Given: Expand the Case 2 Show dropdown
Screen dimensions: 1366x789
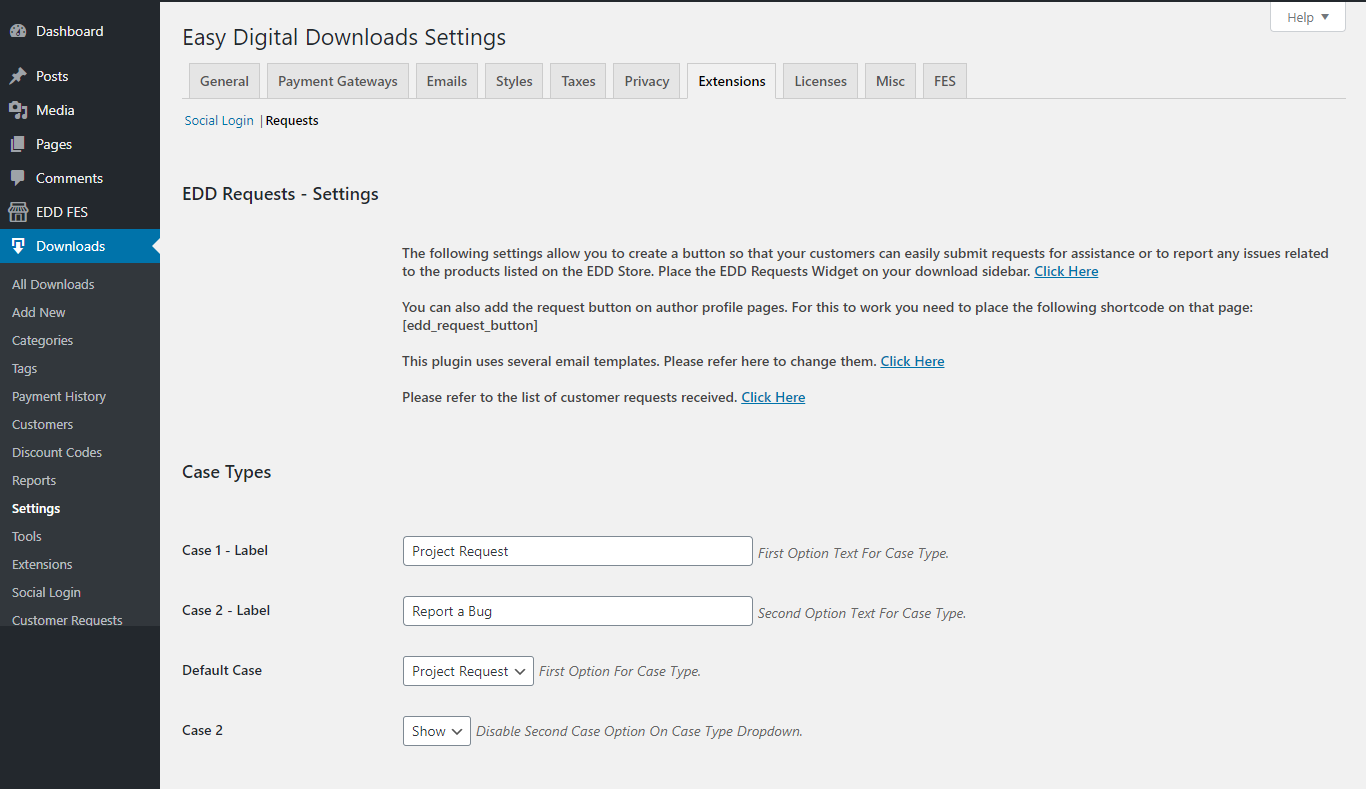Looking at the screenshot, I should click(436, 731).
